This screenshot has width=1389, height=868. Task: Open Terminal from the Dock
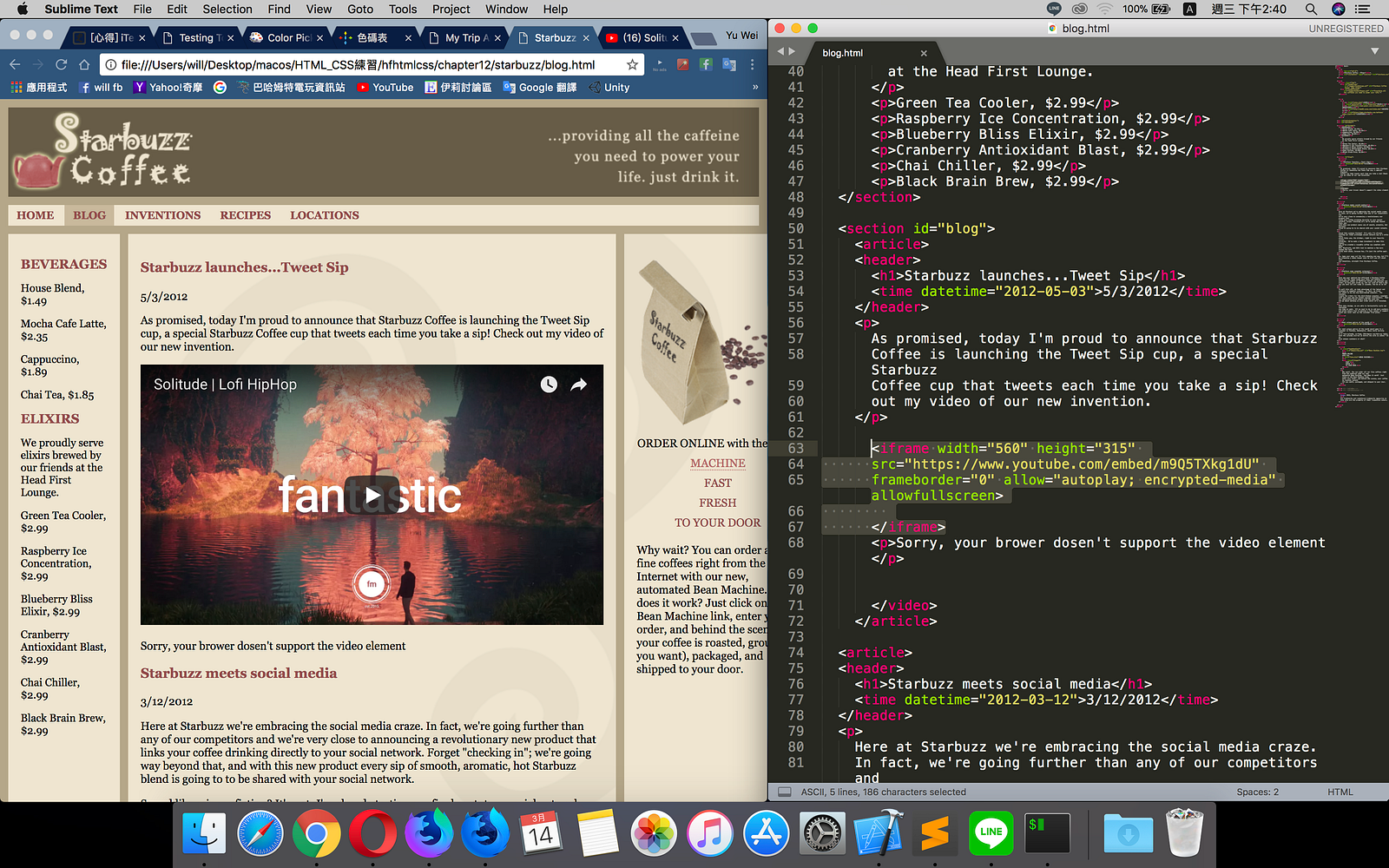(1047, 834)
